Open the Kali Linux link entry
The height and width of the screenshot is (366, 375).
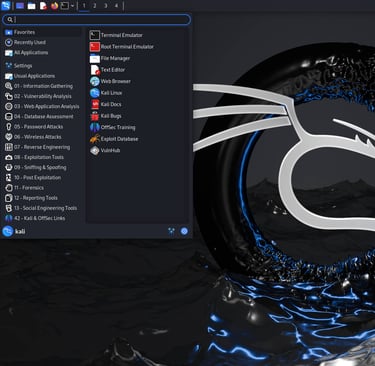pos(137,93)
